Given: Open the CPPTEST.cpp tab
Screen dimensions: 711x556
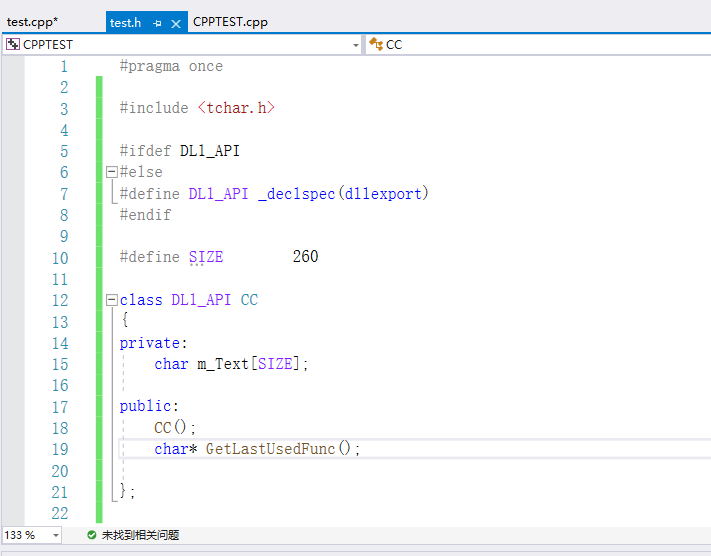Looking at the screenshot, I should (x=230, y=22).
